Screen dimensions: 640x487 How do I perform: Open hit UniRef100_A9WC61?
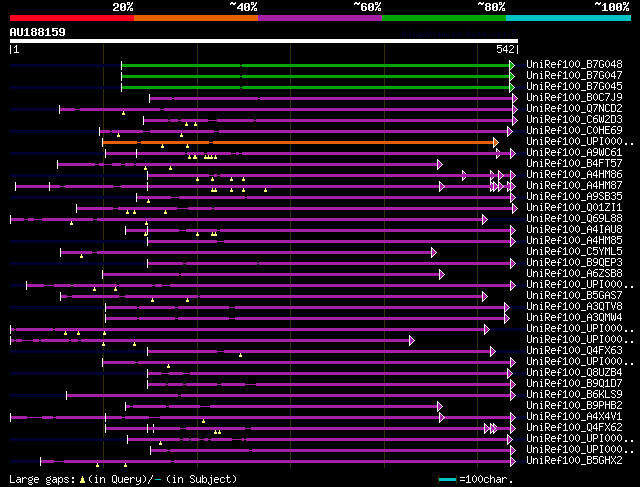pos(574,153)
